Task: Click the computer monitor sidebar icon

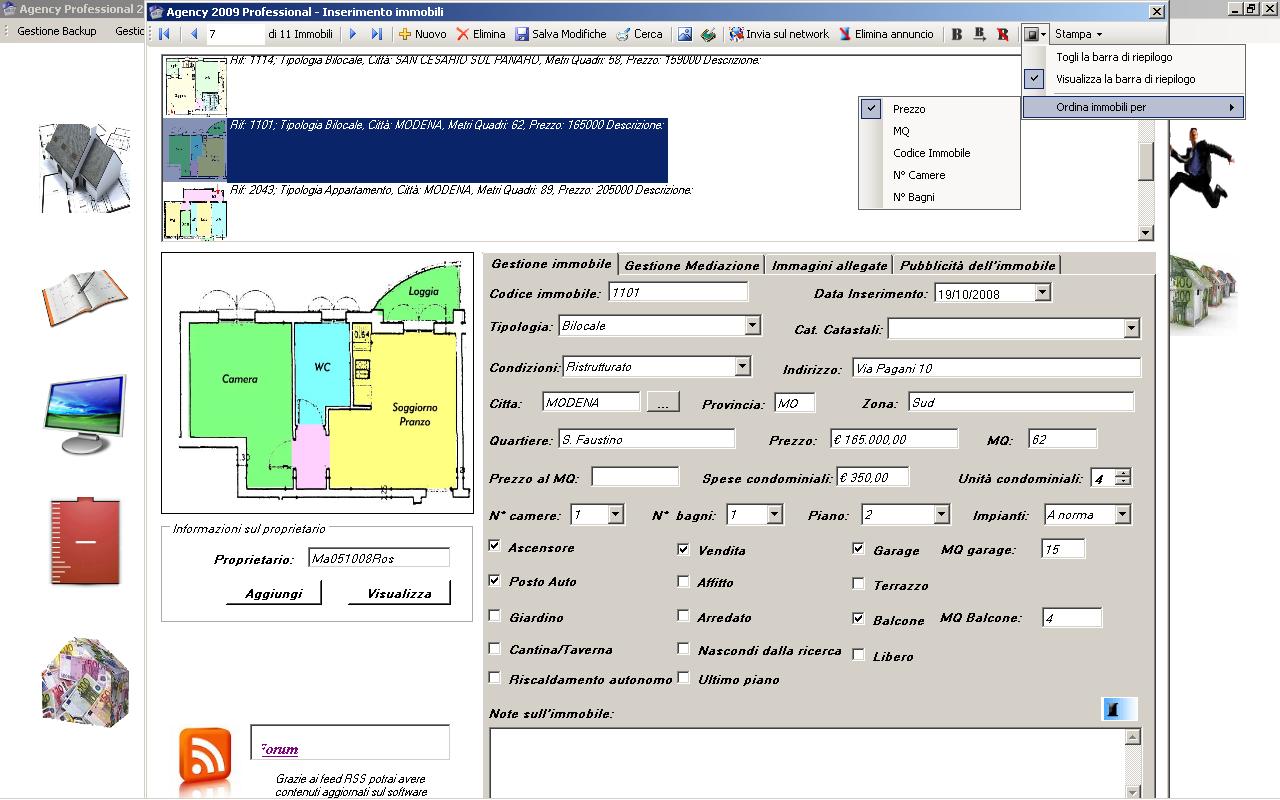Action: [x=85, y=414]
